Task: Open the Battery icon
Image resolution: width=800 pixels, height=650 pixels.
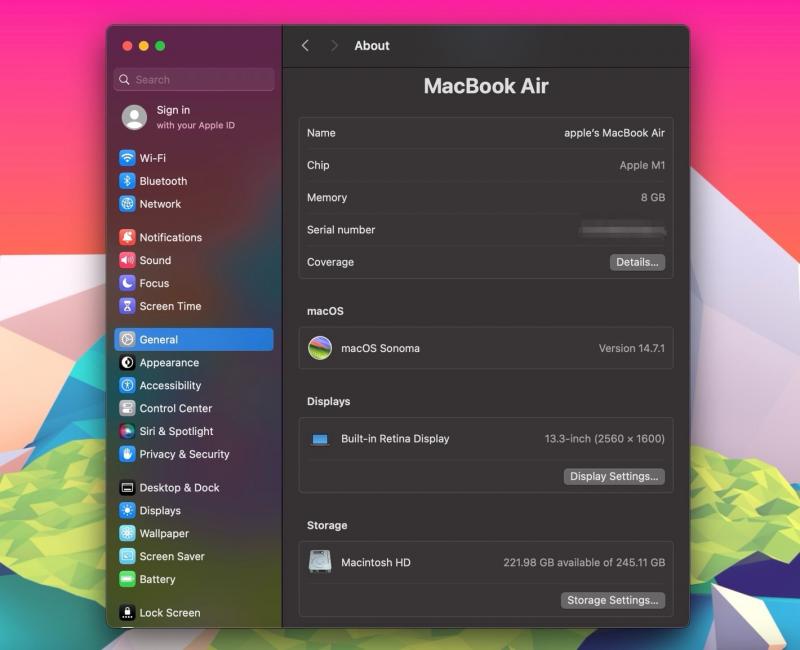Action: click(x=127, y=579)
